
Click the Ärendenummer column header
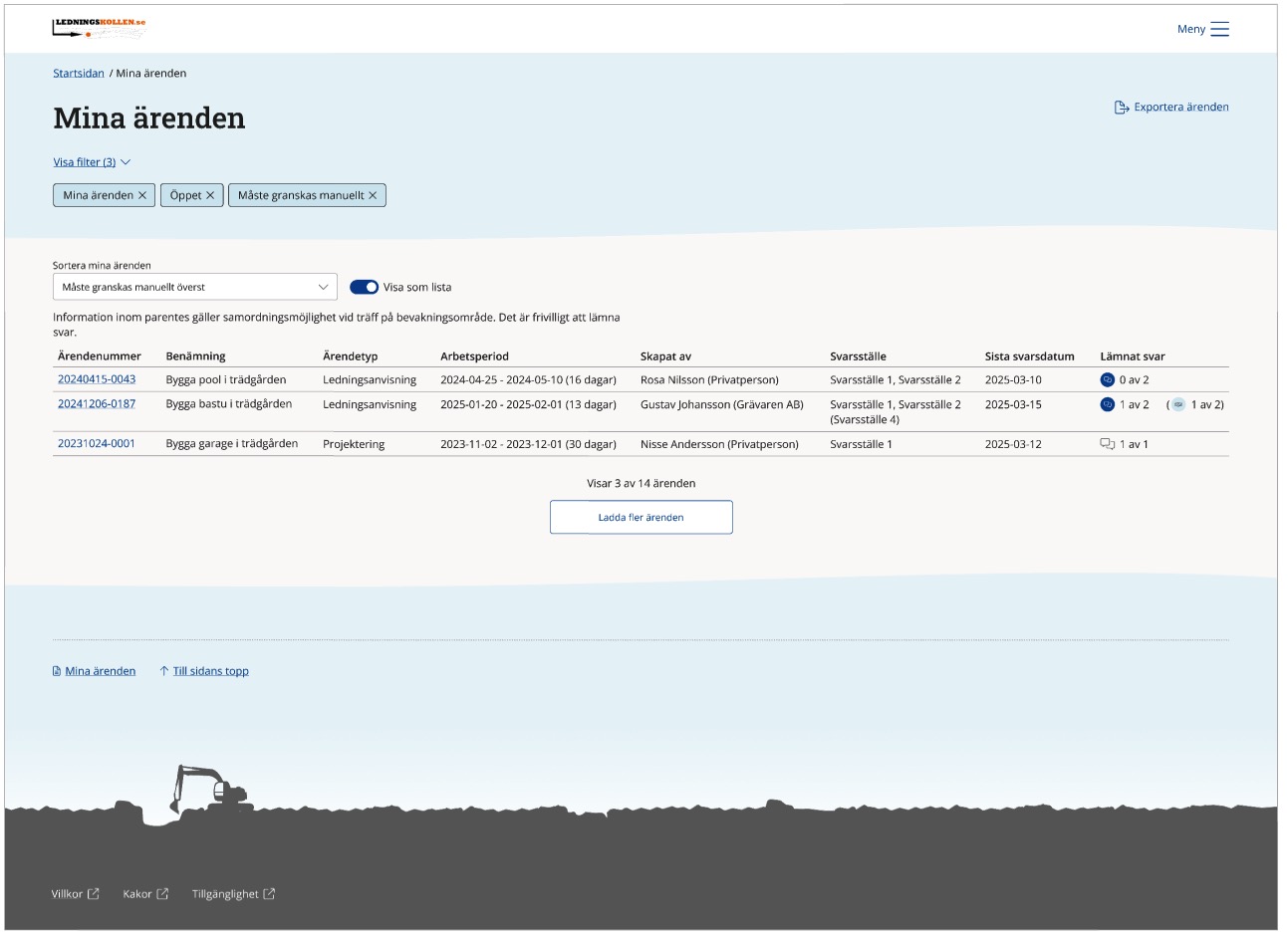[x=100, y=356]
